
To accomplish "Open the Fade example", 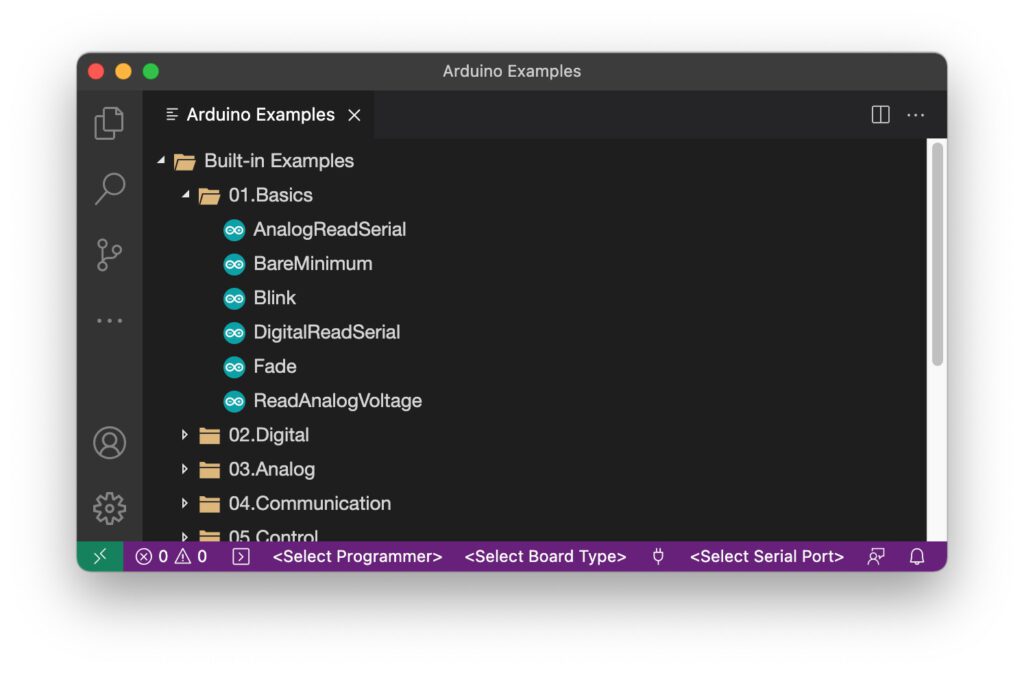I will (x=275, y=367).
